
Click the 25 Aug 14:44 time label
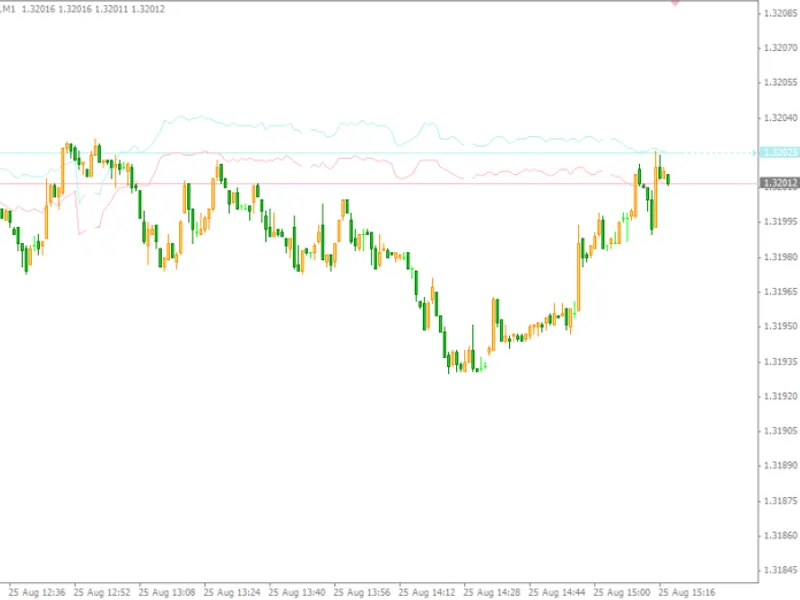point(557,592)
